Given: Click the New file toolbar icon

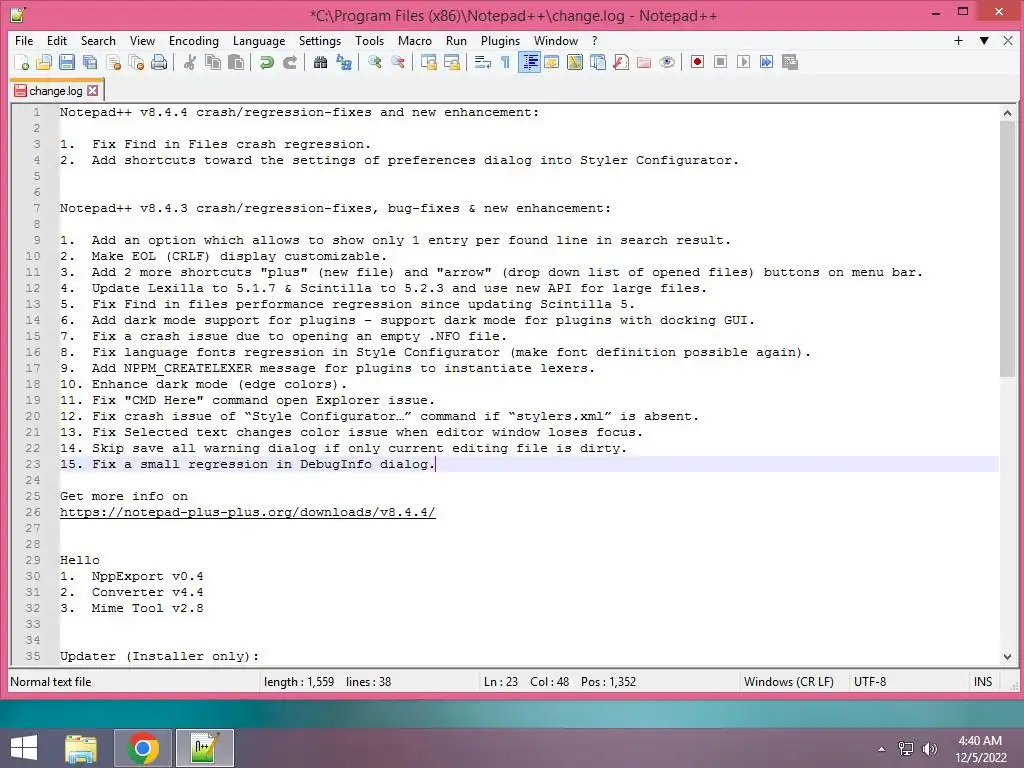Looking at the screenshot, I should [22, 62].
